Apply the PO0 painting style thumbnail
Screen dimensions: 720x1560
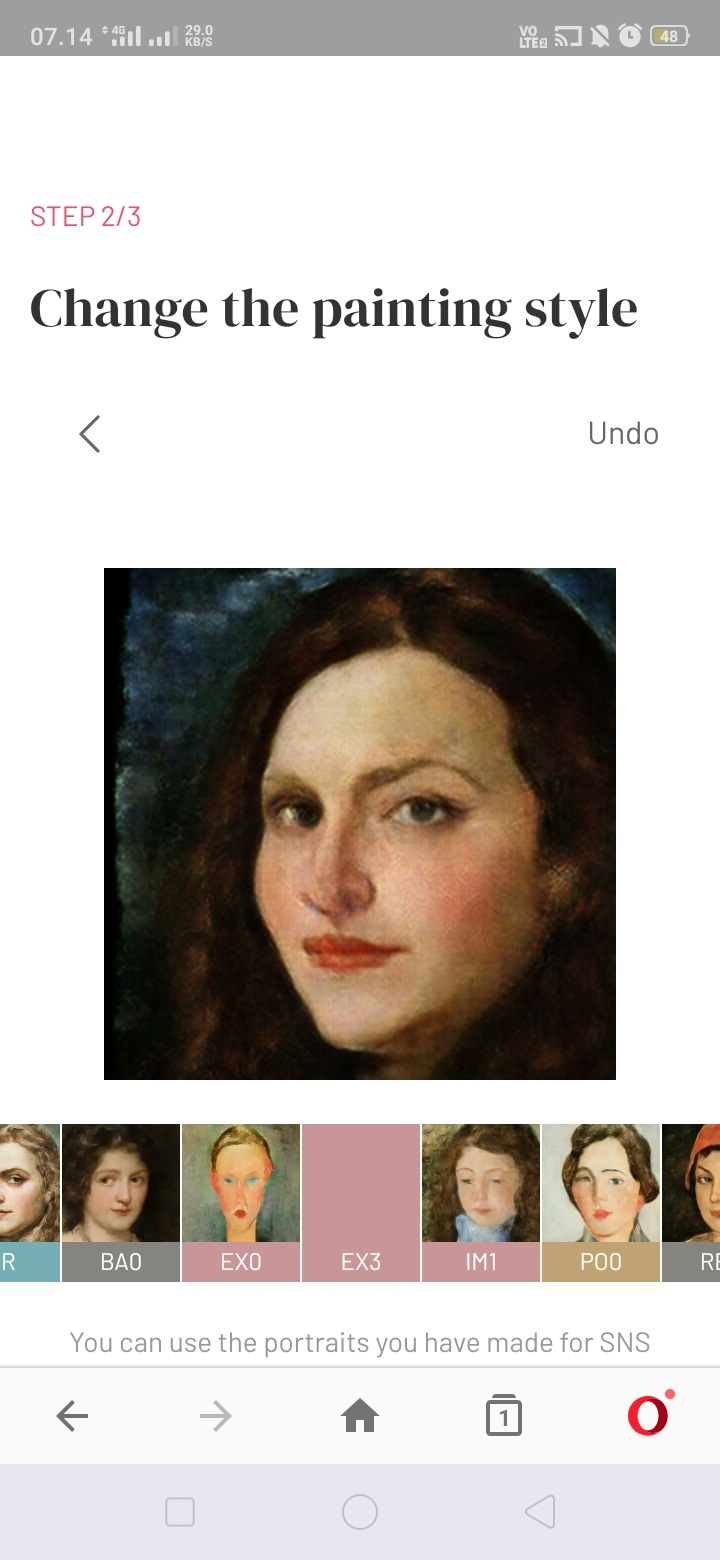(601, 1202)
